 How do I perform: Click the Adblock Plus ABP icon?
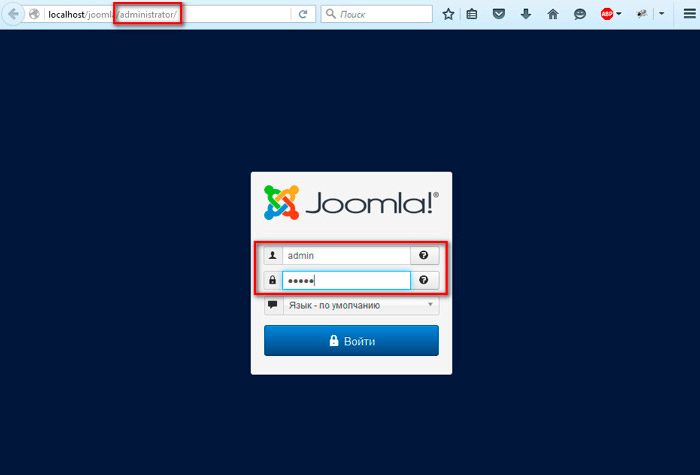tap(607, 14)
